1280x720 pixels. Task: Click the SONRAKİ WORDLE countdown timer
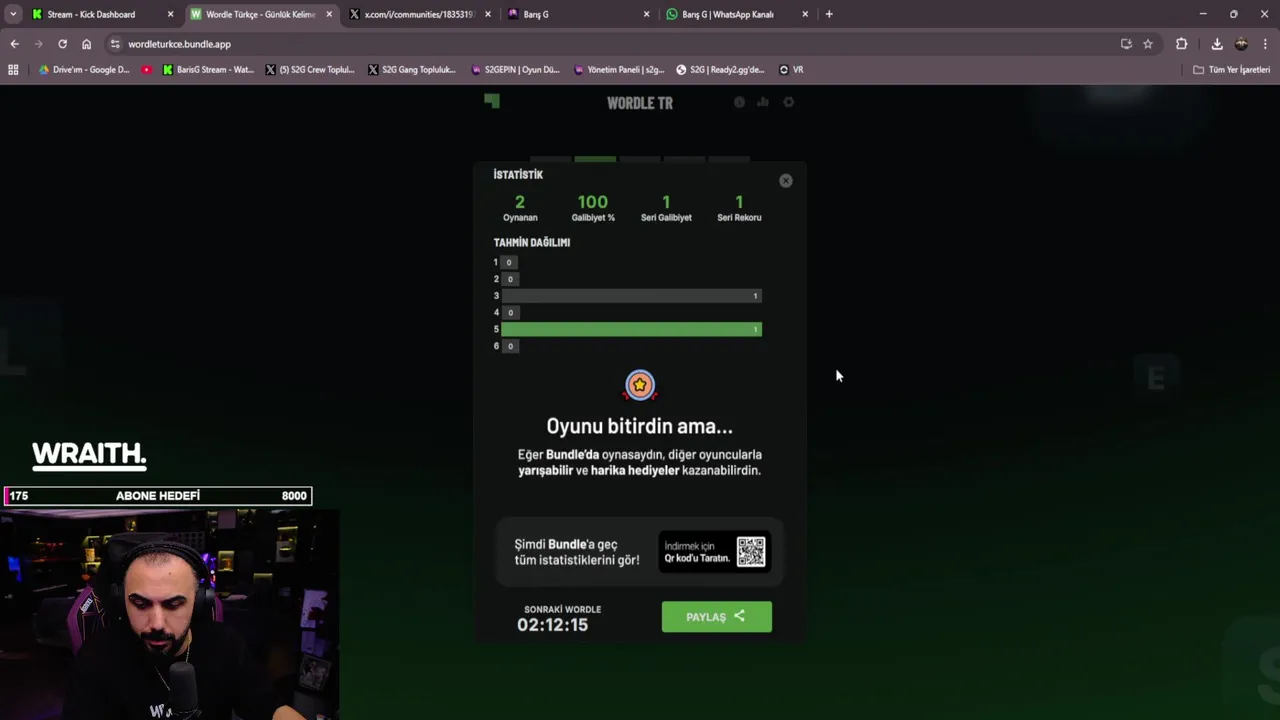552,625
